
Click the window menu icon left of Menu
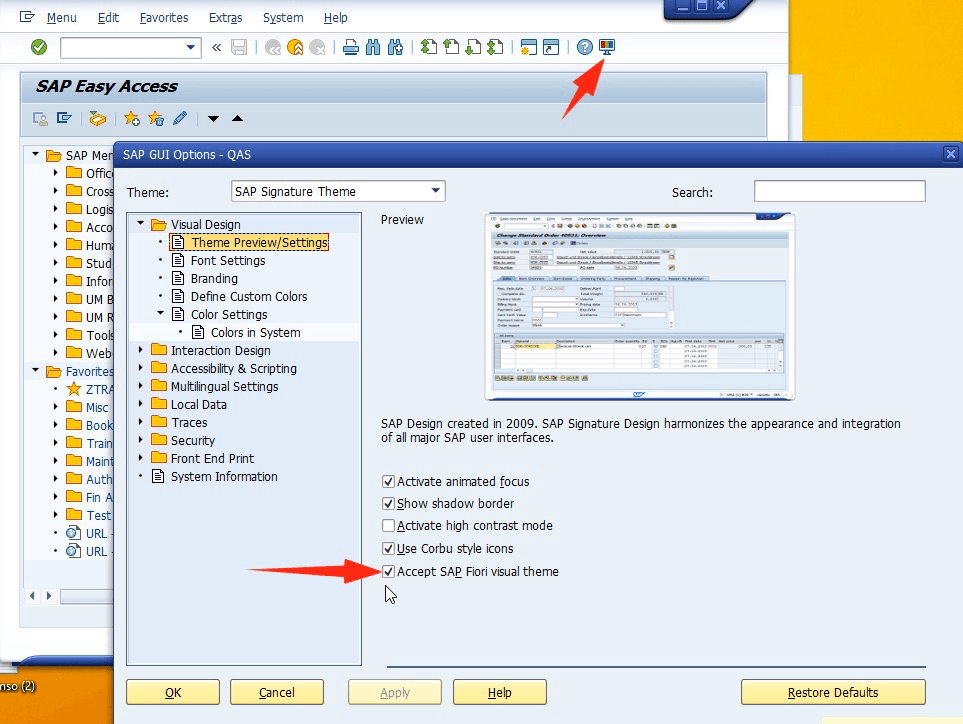point(27,17)
